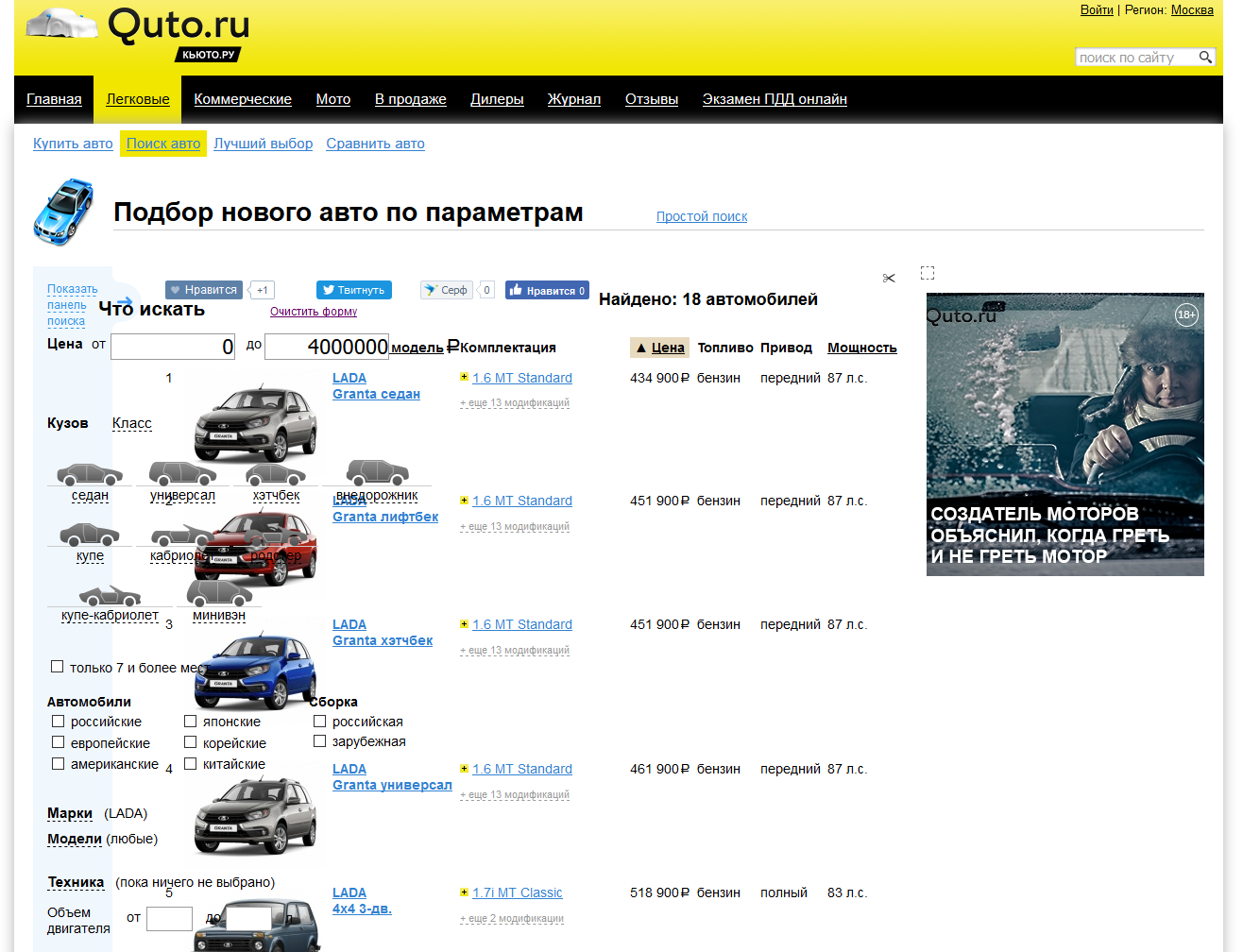Open the LADA Granta седан link
The height and width of the screenshot is (952, 1243).
pos(376,386)
